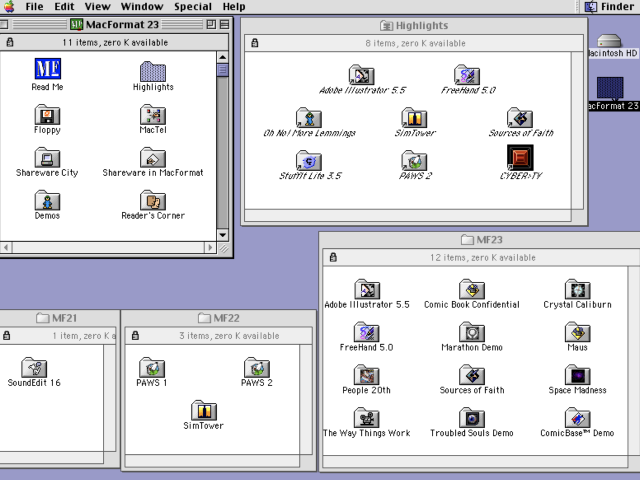Select the Reader's Corner folder

pos(153,200)
